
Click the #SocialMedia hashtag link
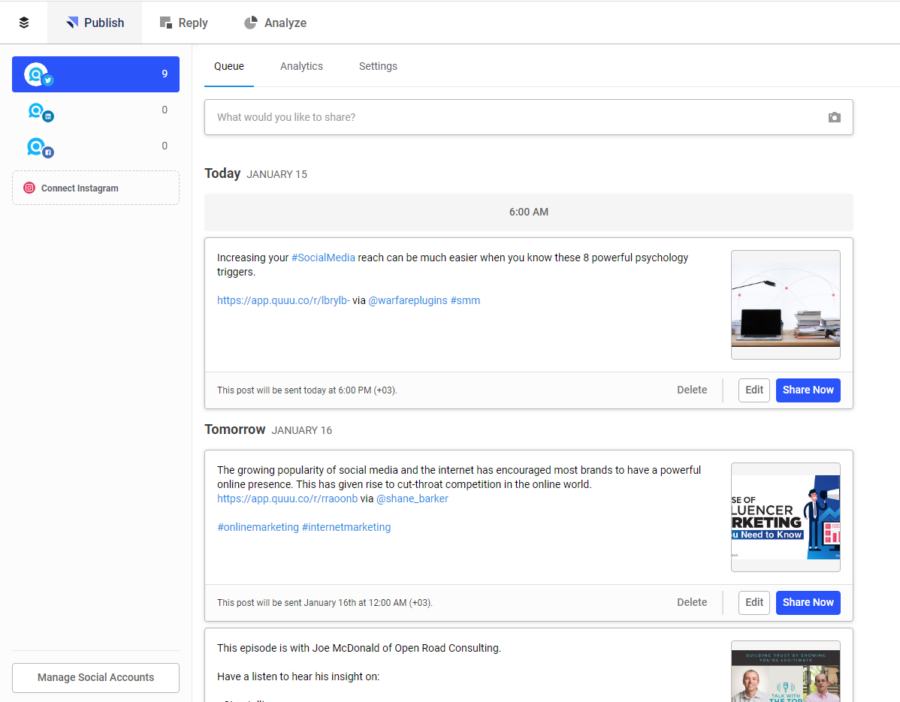click(x=323, y=258)
